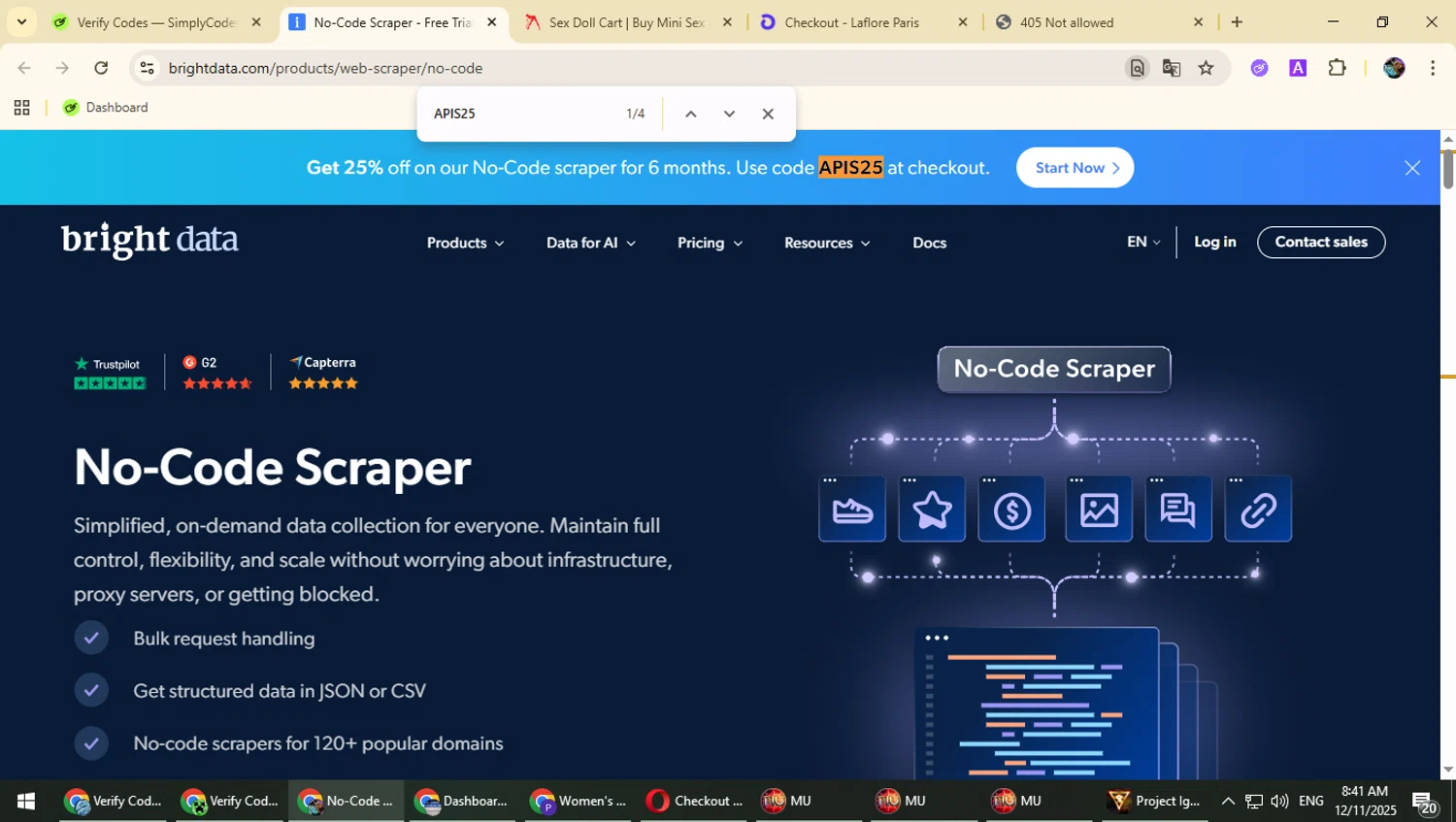Open EN language selector
The height and width of the screenshot is (822, 1456).
click(1143, 242)
